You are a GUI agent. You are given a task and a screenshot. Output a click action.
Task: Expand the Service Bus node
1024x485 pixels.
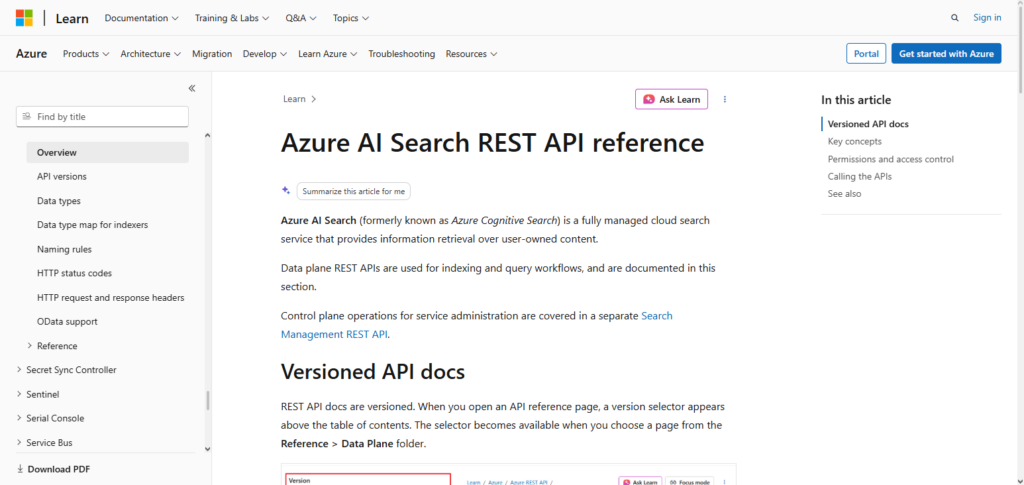[19, 443]
